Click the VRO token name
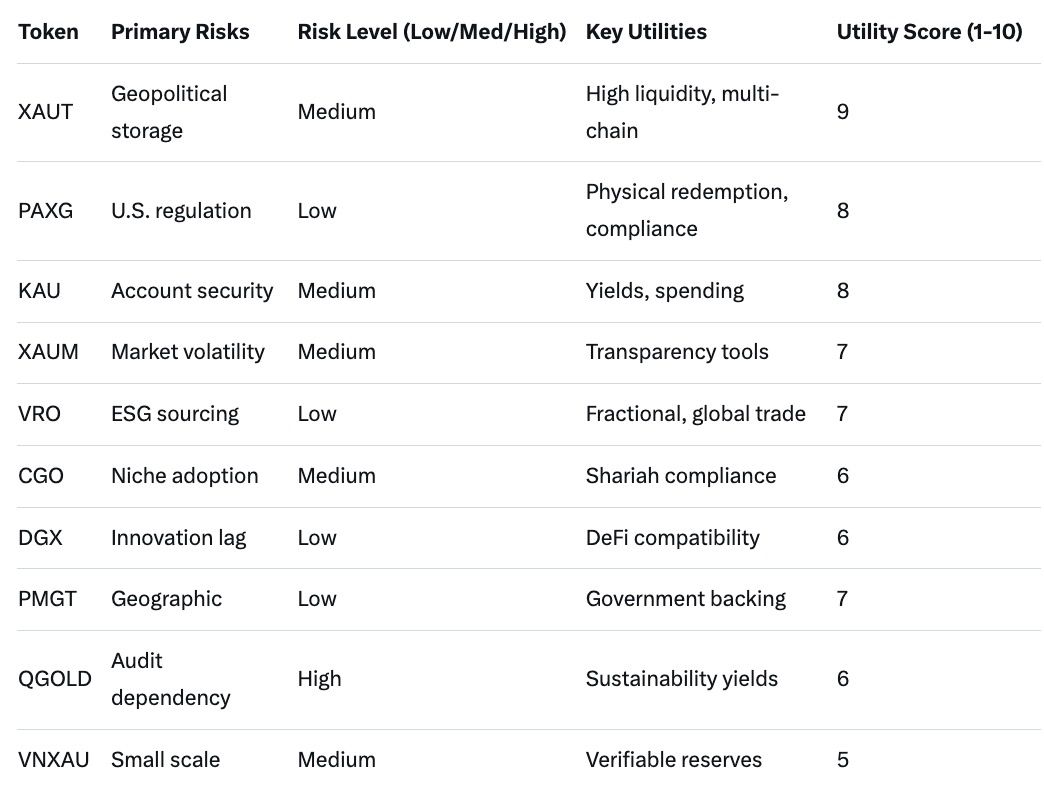The image size is (1044, 802). pos(40,414)
